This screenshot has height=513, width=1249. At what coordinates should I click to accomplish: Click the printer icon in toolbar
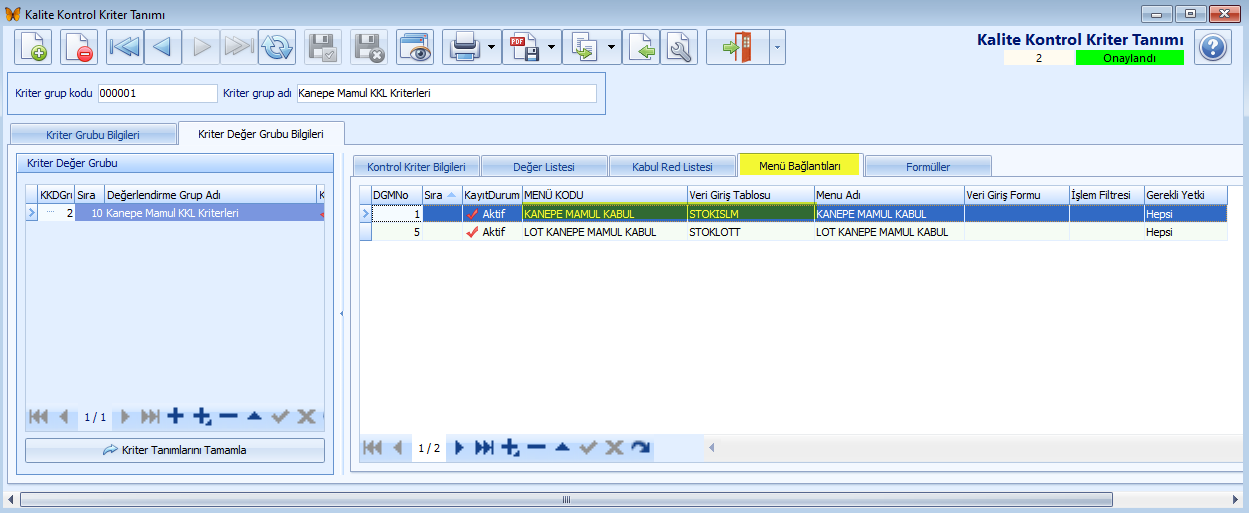(463, 47)
